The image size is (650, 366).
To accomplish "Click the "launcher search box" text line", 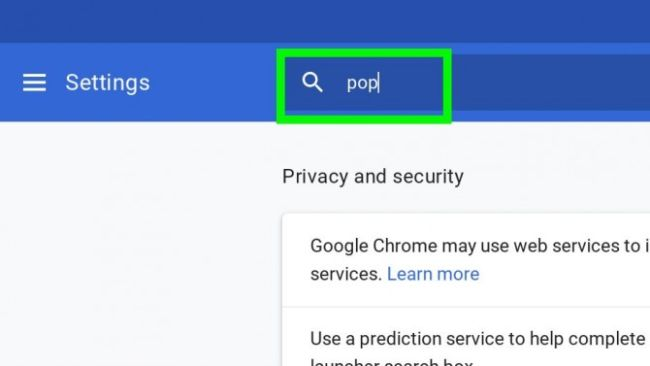I will (392, 362).
